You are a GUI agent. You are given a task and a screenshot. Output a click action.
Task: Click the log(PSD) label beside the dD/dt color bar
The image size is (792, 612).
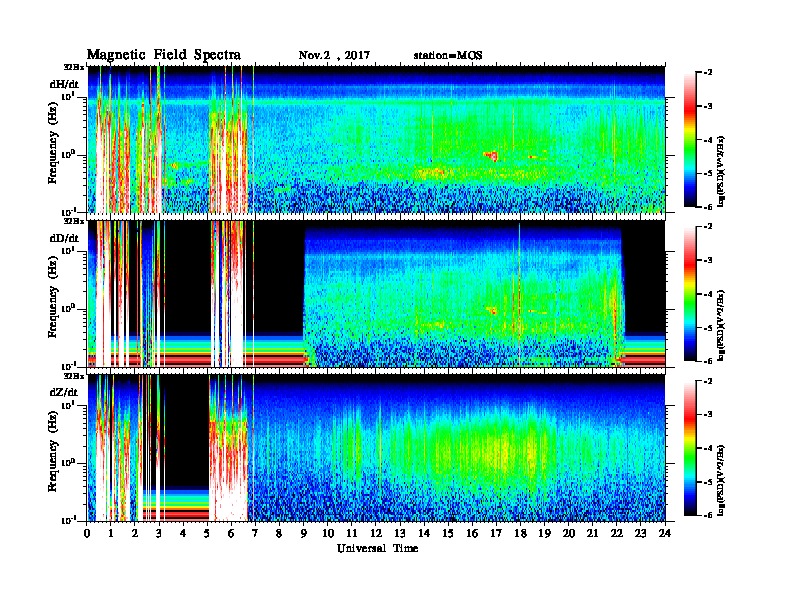(x=721, y=325)
